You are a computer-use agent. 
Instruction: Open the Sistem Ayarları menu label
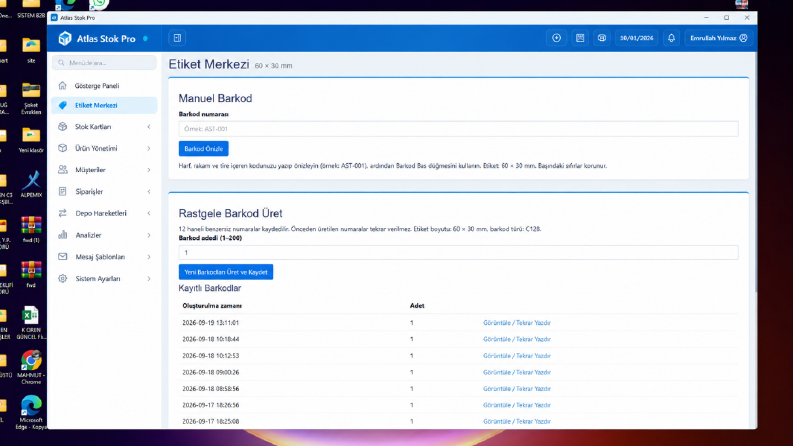click(x=98, y=279)
